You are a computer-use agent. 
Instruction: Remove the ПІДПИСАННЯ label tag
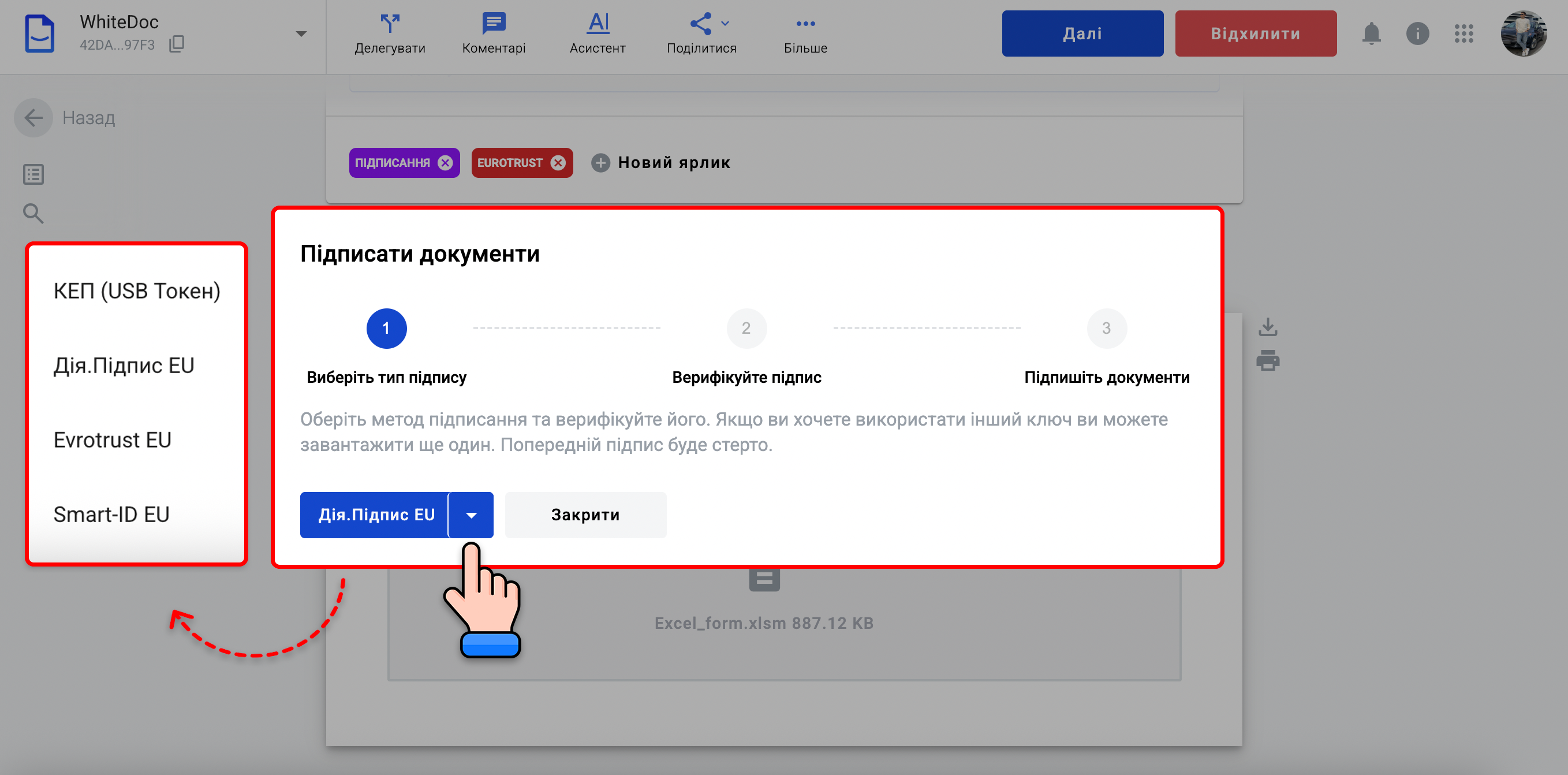point(446,162)
